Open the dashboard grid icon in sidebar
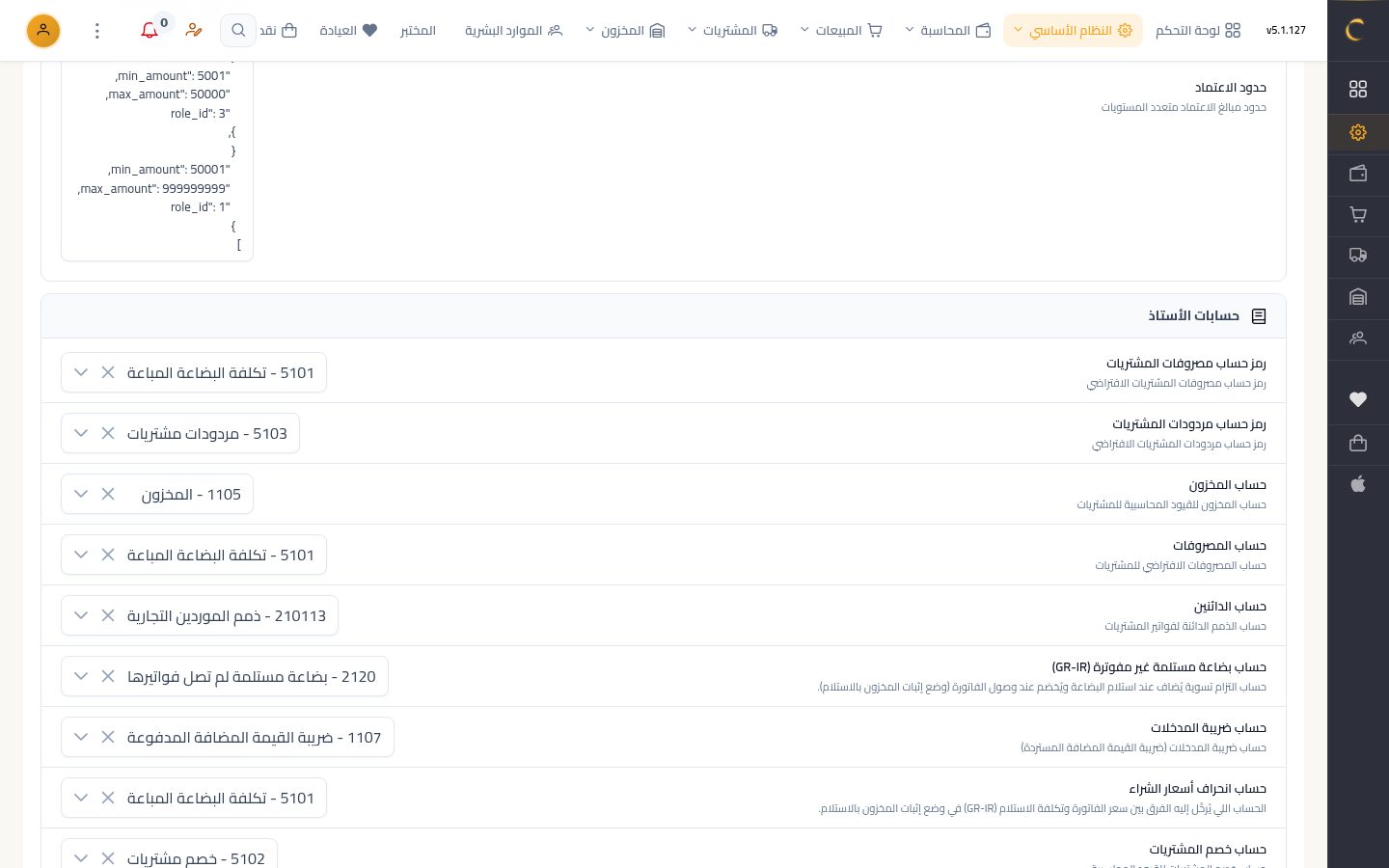 click(x=1358, y=89)
